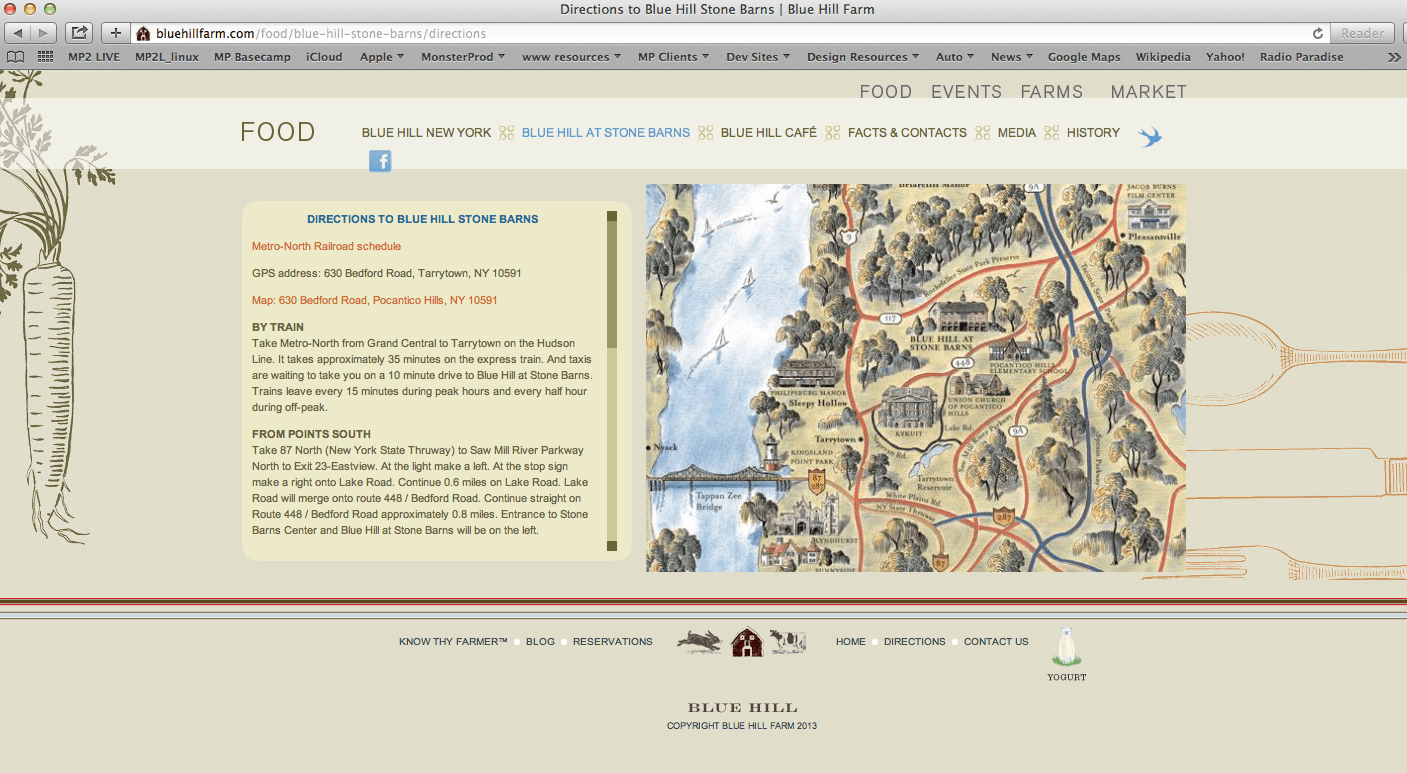
Task: Click the FROM POINTS SOUTH heading
Action: (x=311, y=434)
